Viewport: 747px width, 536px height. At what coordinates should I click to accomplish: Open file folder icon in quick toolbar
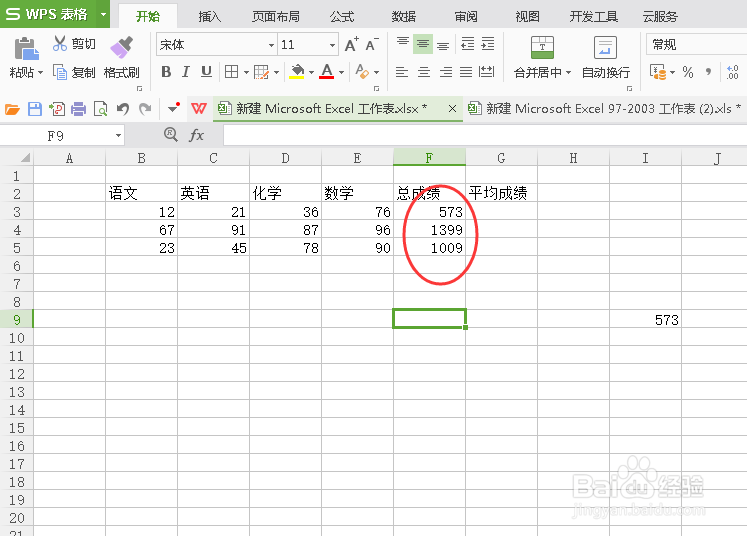(x=12, y=109)
